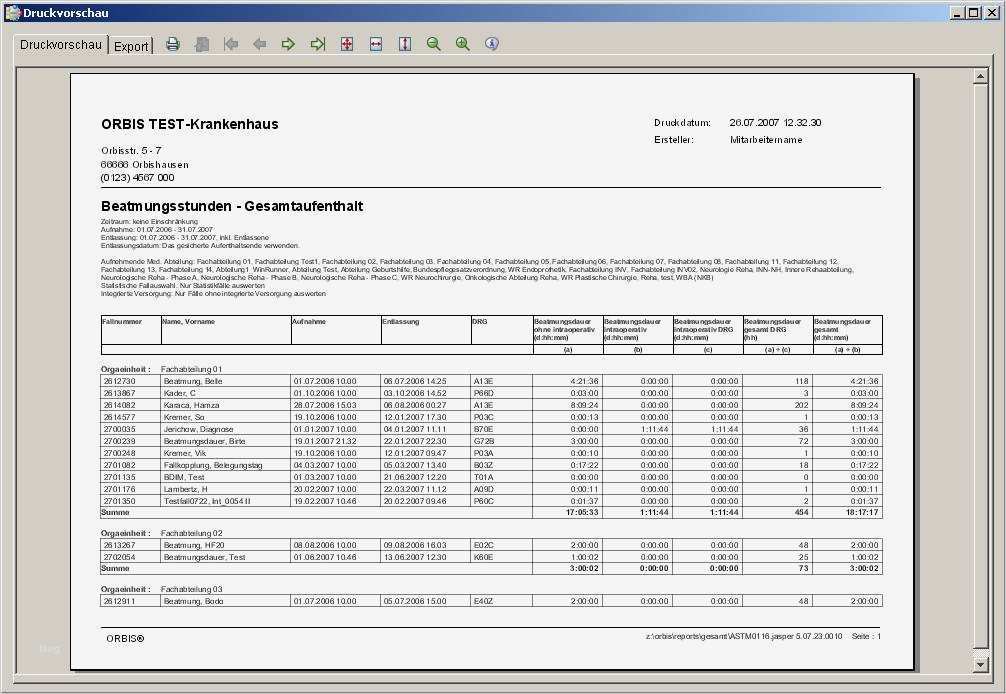Click the name 'BDIM, Test'
1006x694 pixels.
tap(184, 477)
